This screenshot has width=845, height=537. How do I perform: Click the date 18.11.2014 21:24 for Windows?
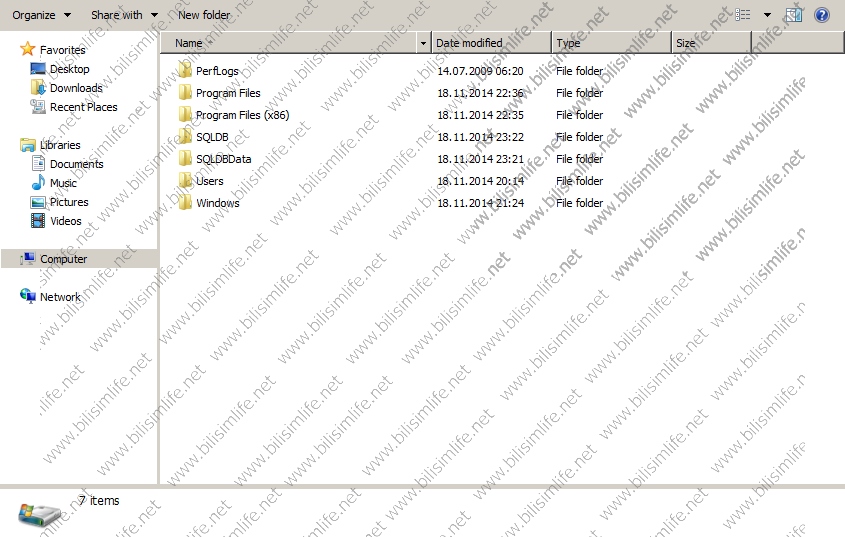480,203
